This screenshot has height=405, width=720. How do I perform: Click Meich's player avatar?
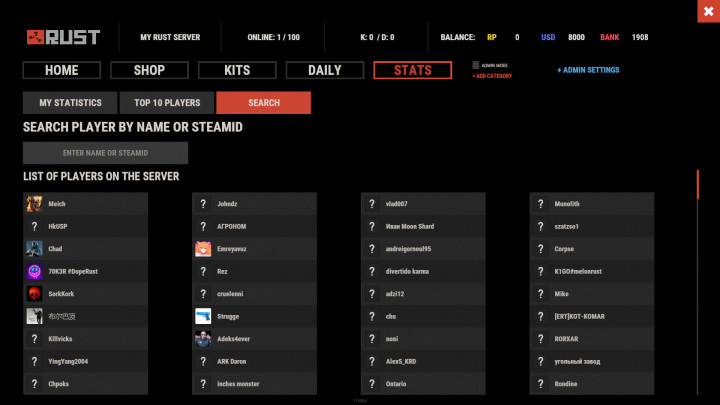(x=34, y=203)
